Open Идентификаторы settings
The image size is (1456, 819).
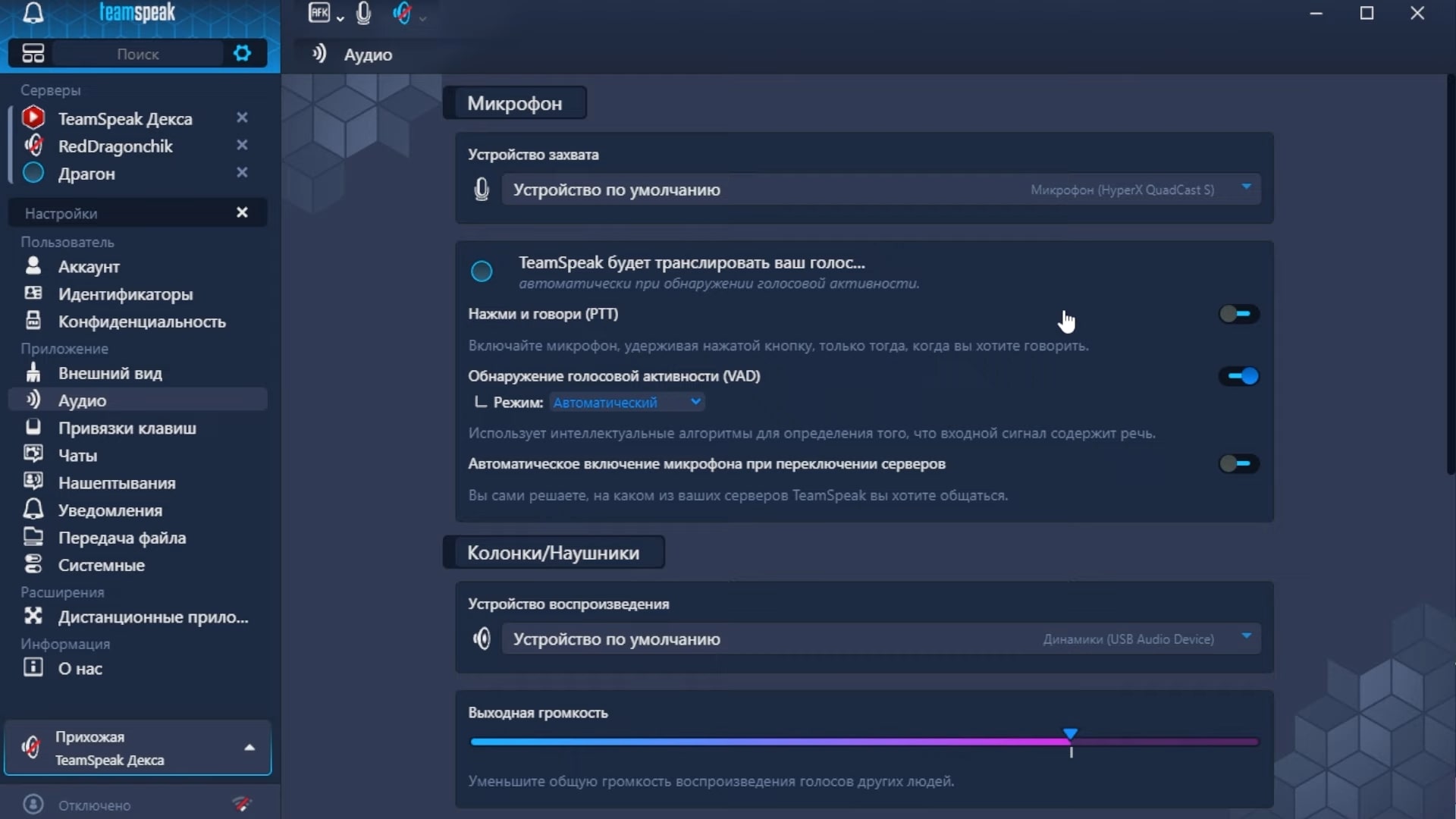138,293
